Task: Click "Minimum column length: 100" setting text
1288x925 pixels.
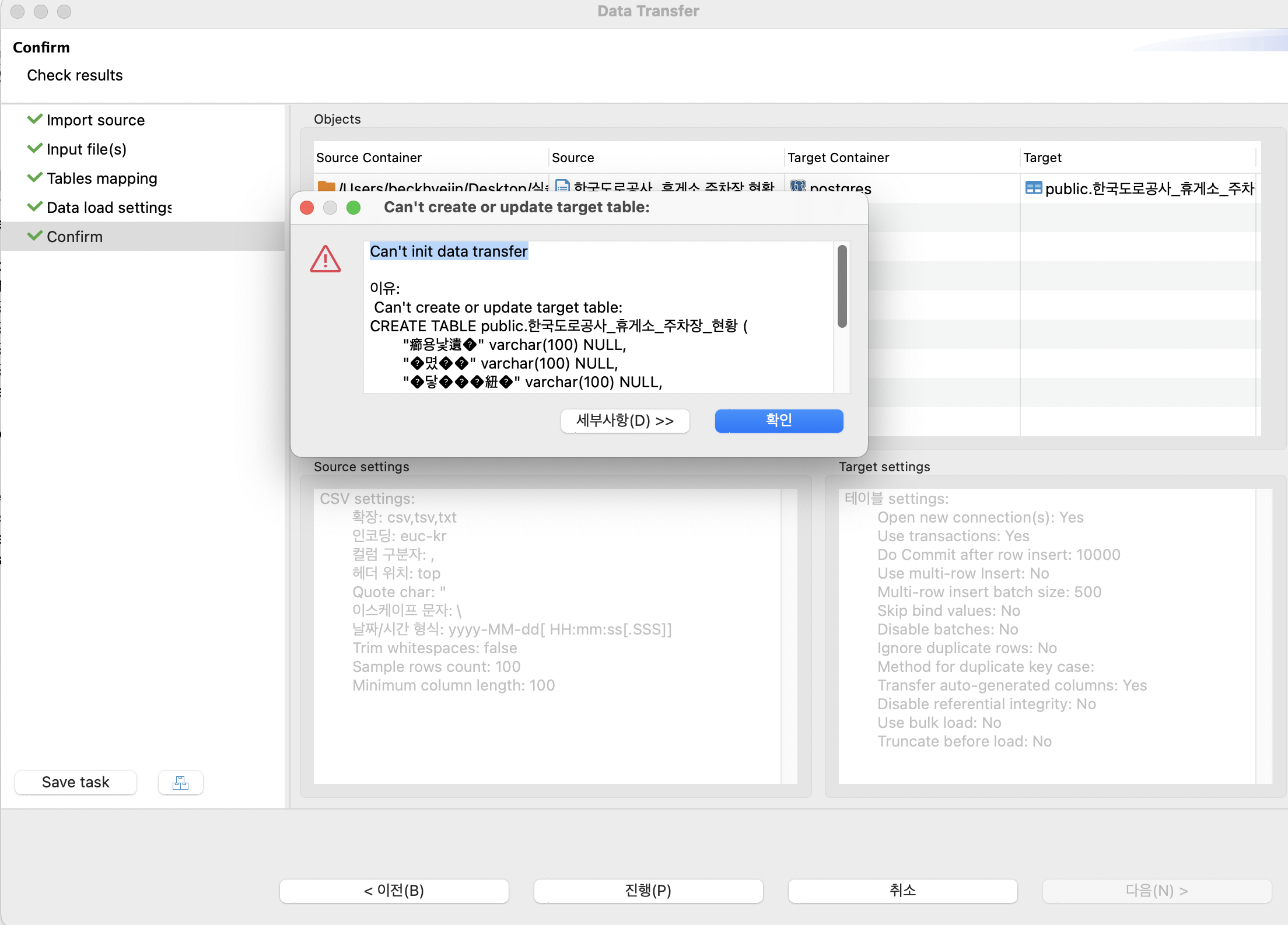Action: pos(453,685)
